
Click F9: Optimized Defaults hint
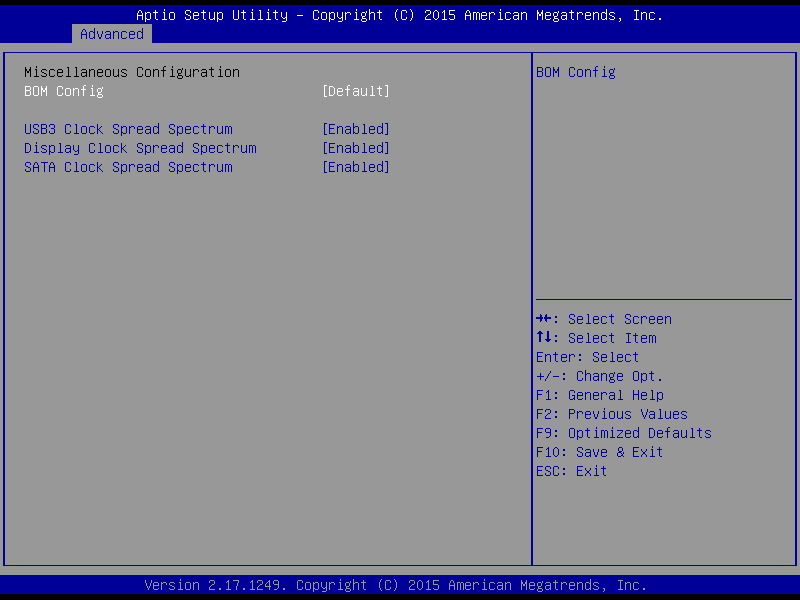(x=623, y=433)
